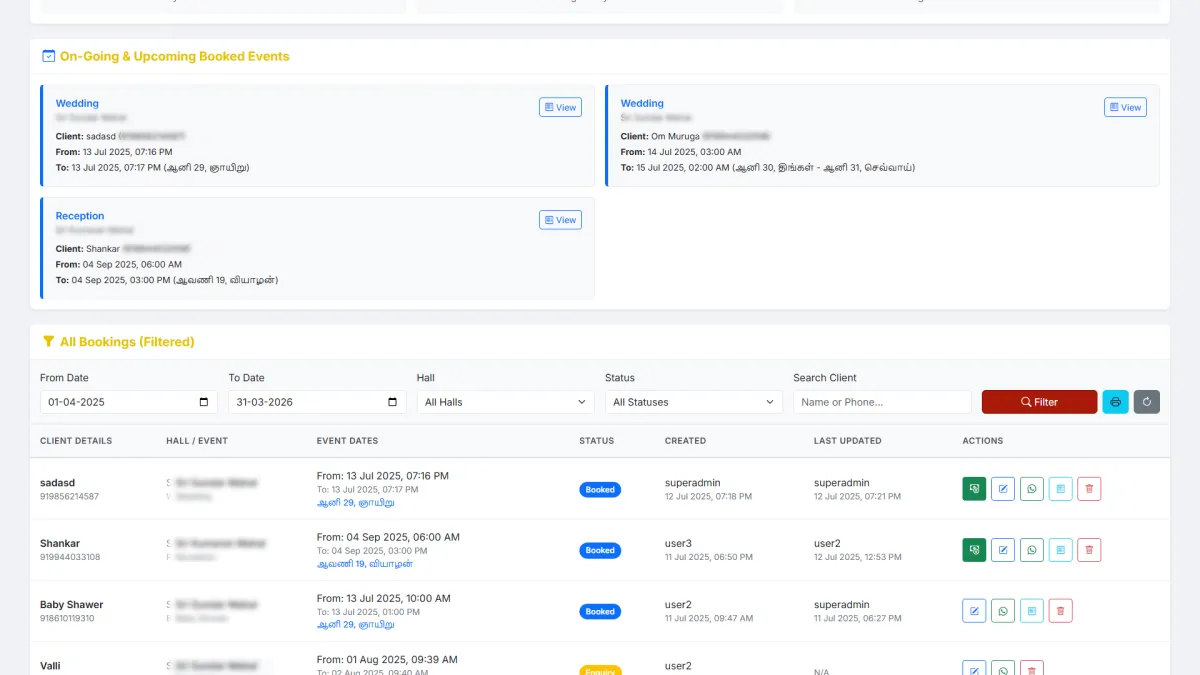Click client name Valli in table

pyautogui.click(x=50, y=665)
